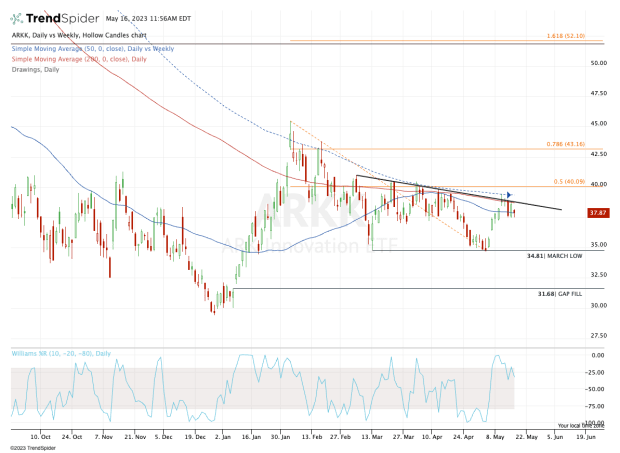Click the 'Your local time zone' note

pos(581,426)
